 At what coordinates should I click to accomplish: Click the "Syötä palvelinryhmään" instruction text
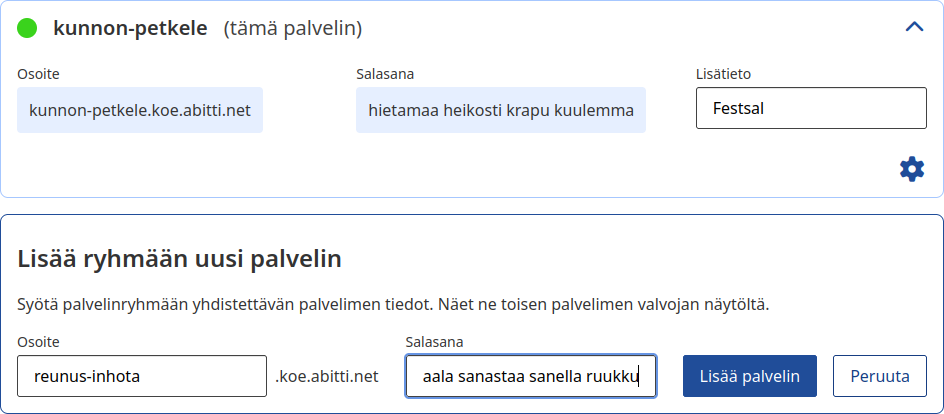pos(393,303)
